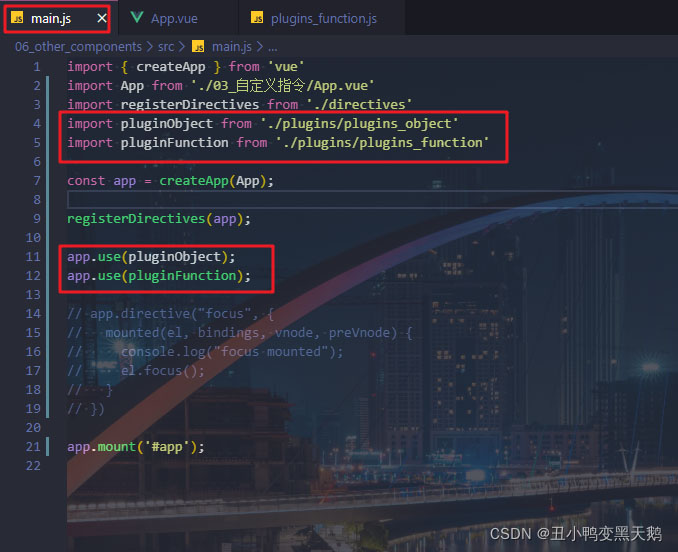Select main.js in the breadcrumb path
The height and width of the screenshot is (552, 678).
[232, 46]
